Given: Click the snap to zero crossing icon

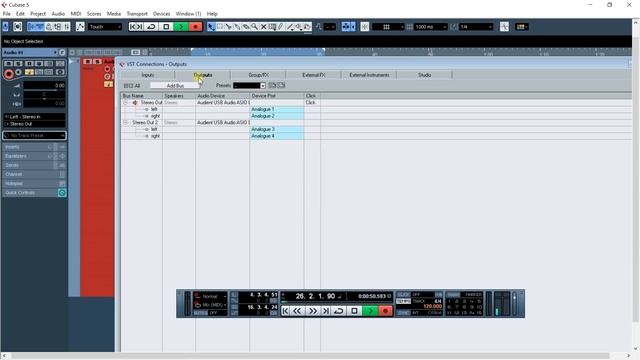Looking at the screenshot, I should (x=504, y=27).
